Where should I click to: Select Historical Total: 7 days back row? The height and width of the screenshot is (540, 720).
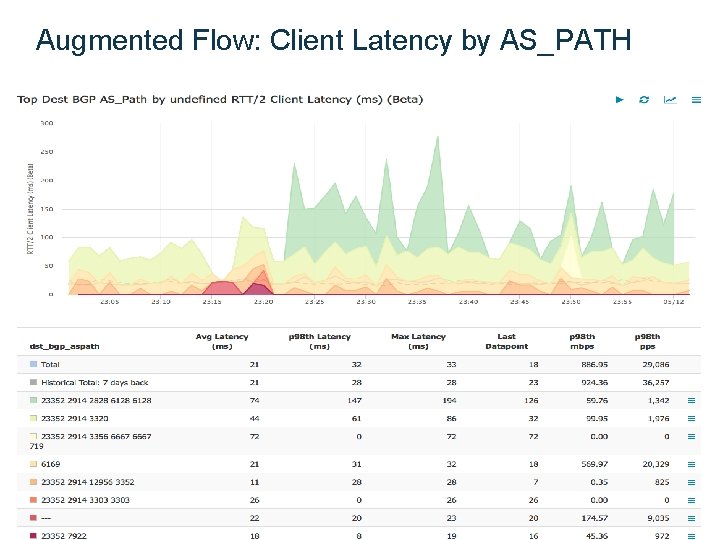[95, 382]
